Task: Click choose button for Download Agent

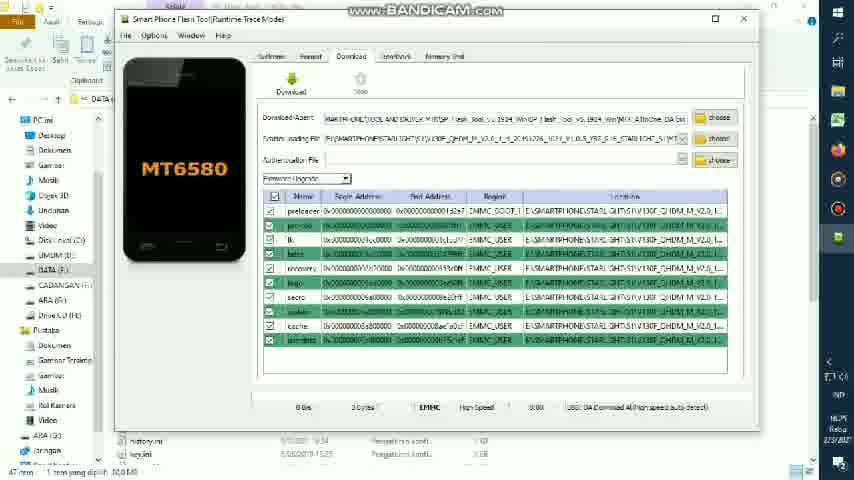Action: [715, 118]
